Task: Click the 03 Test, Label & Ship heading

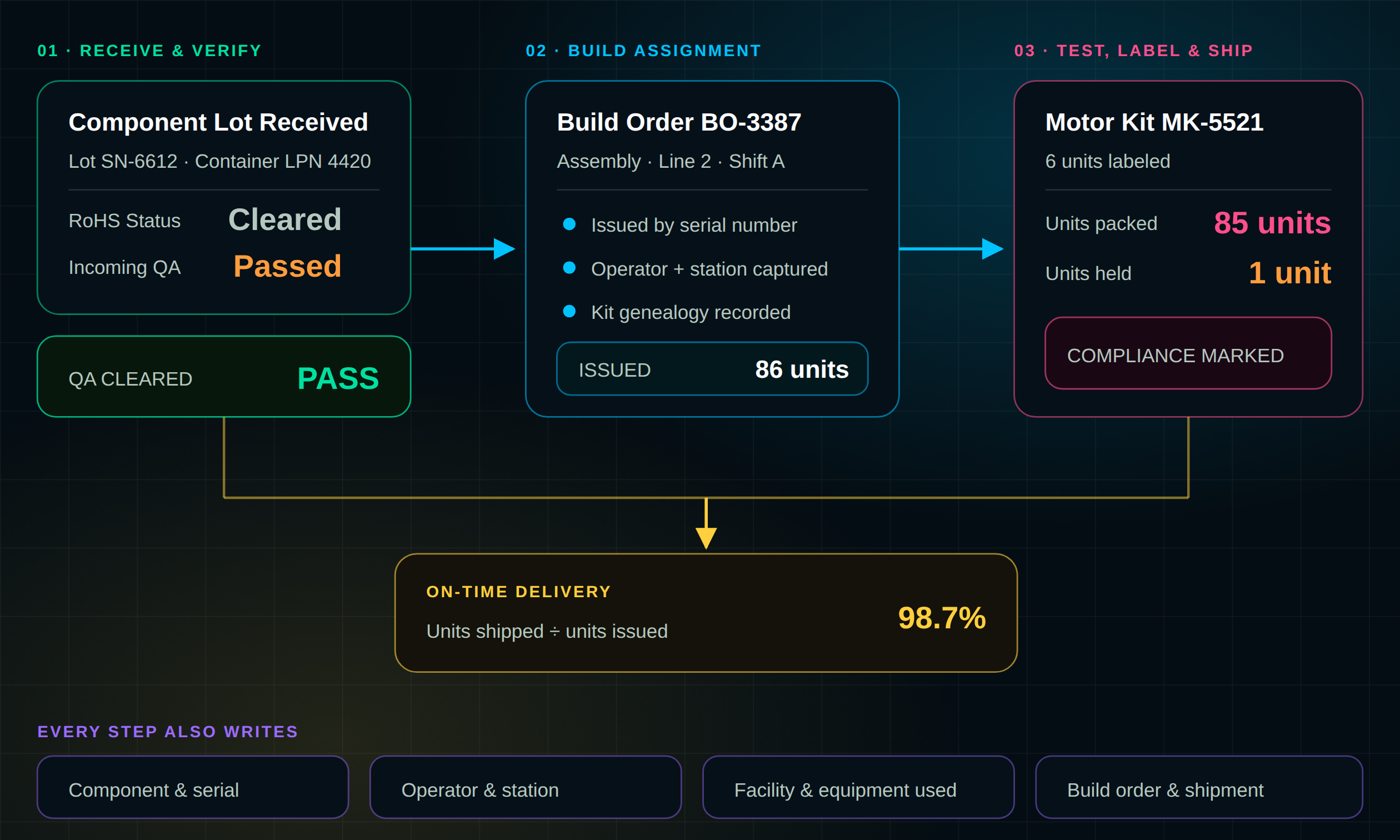Action: tap(1133, 51)
